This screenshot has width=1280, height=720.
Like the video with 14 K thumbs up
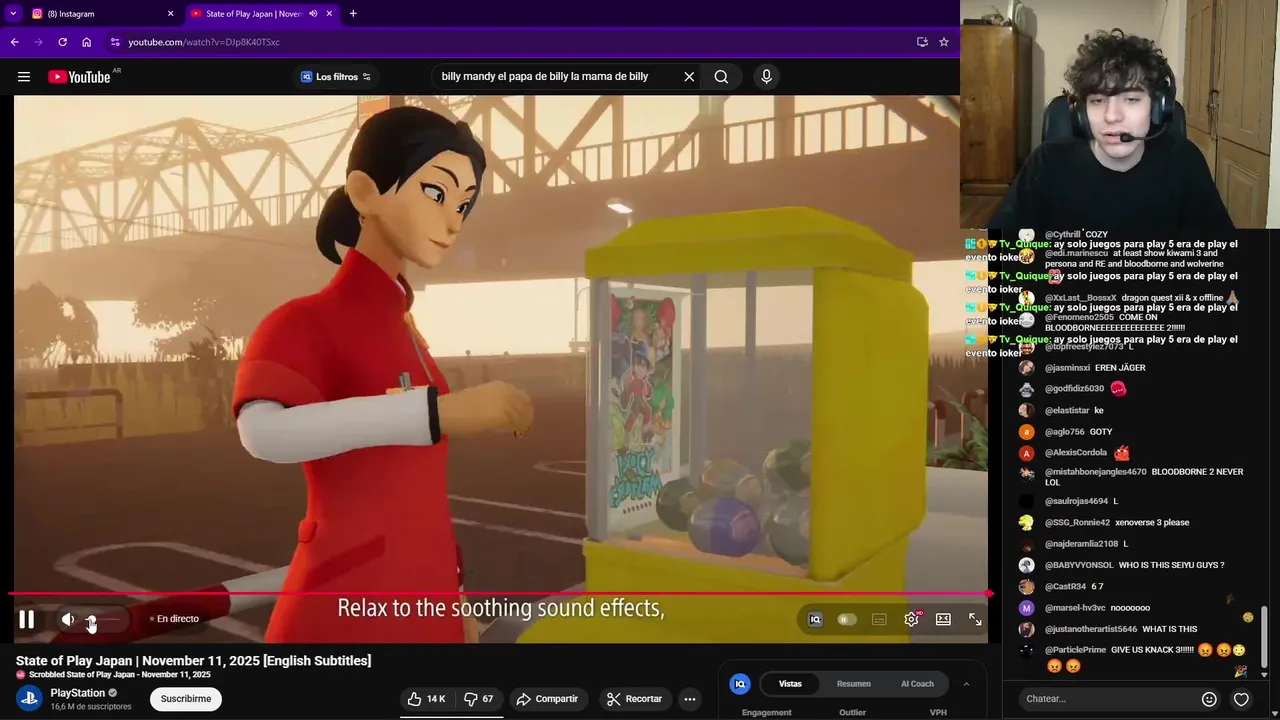point(426,699)
